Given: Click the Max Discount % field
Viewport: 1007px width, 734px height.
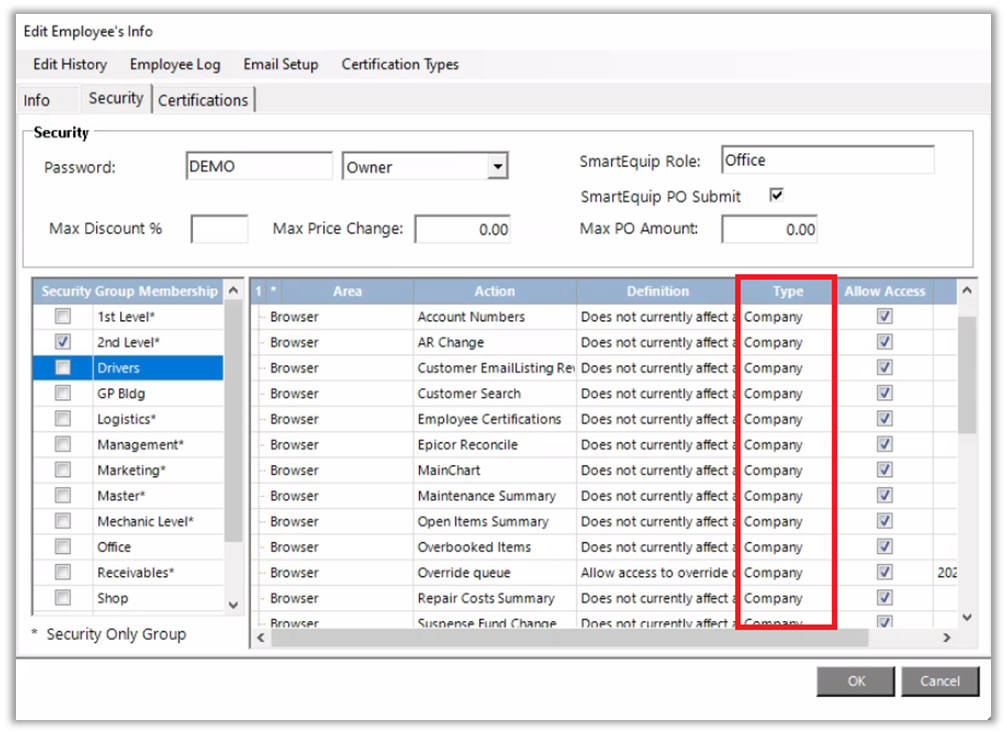Looking at the screenshot, I should [219, 229].
